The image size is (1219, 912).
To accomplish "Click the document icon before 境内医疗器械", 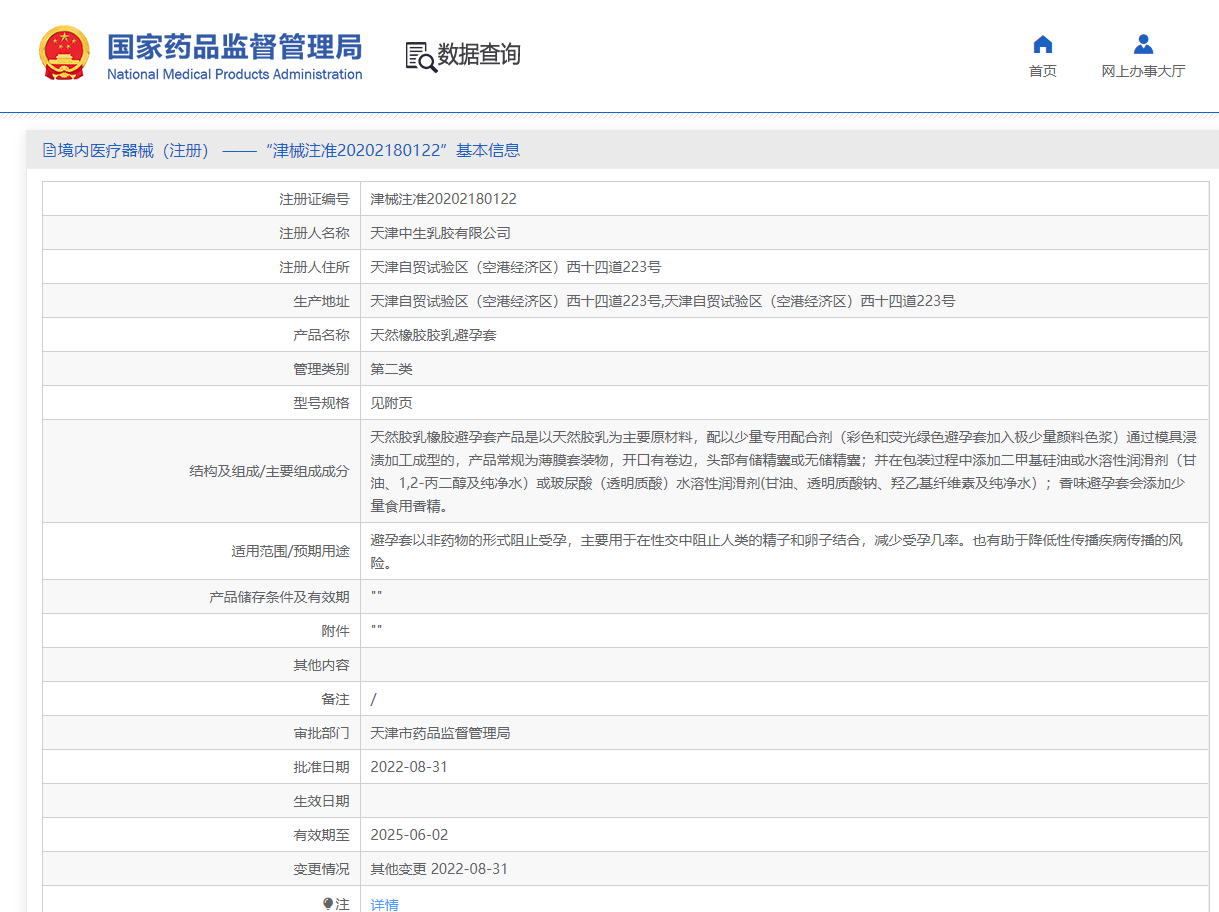I will [49, 151].
